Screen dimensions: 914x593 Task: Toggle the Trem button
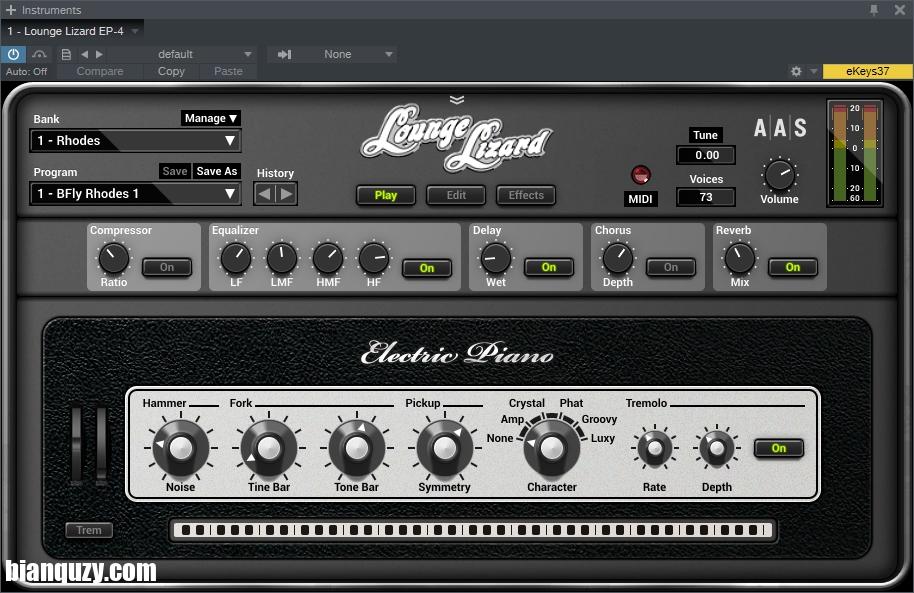[89, 530]
